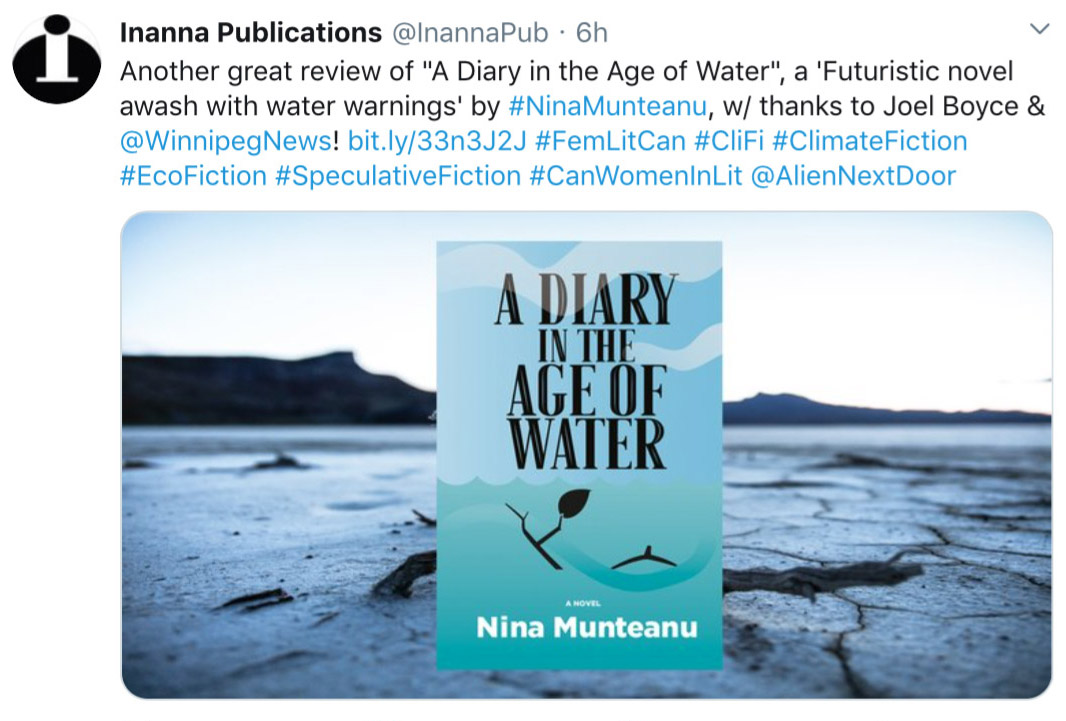Open the @AlienNextDoor mention
This screenshot has height=721, width=1066.
click(x=852, y=176)
